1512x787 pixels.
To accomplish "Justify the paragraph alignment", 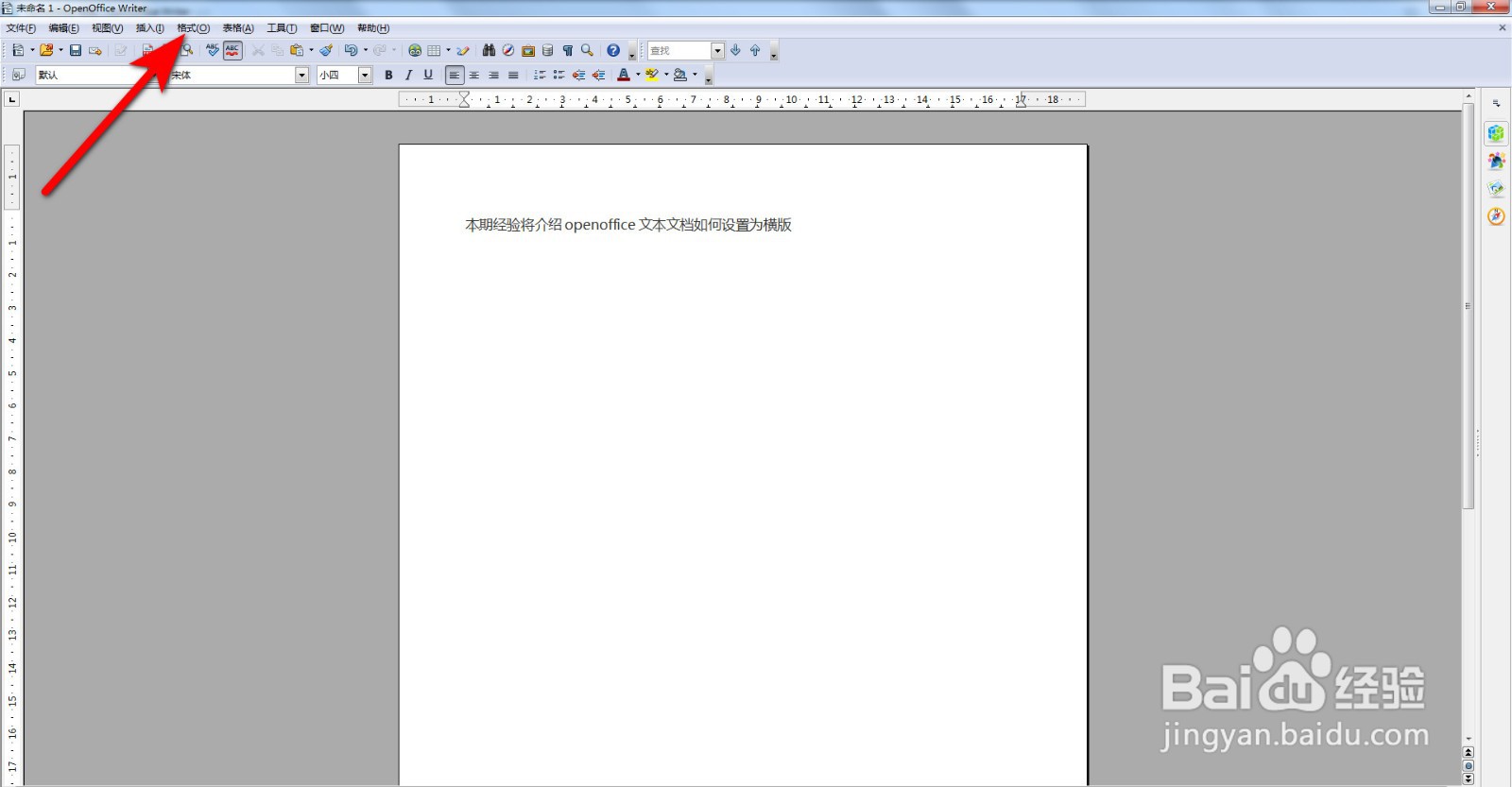I will click(514, 75).
